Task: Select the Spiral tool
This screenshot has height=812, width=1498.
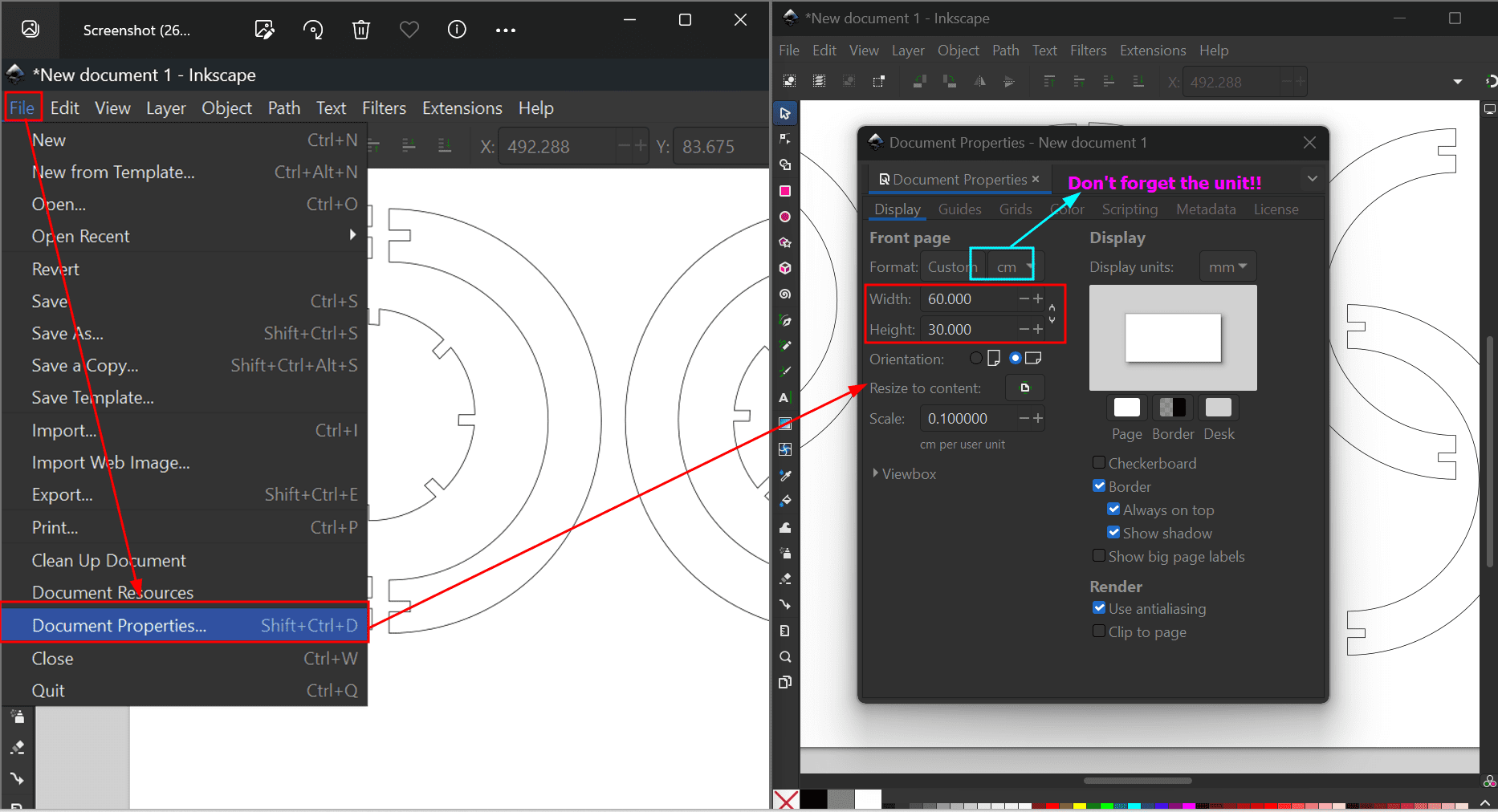Action: (x=785, y=294)
